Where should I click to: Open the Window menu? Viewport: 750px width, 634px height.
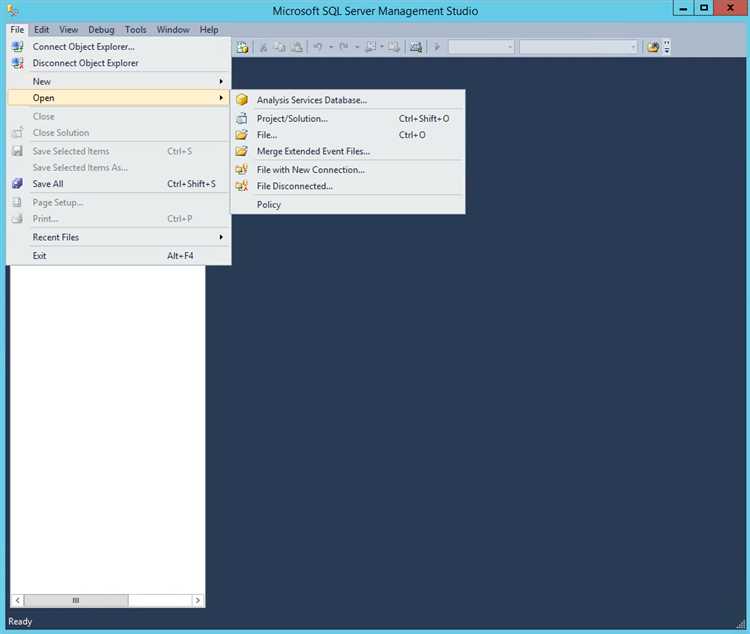[x=173, y=30]
